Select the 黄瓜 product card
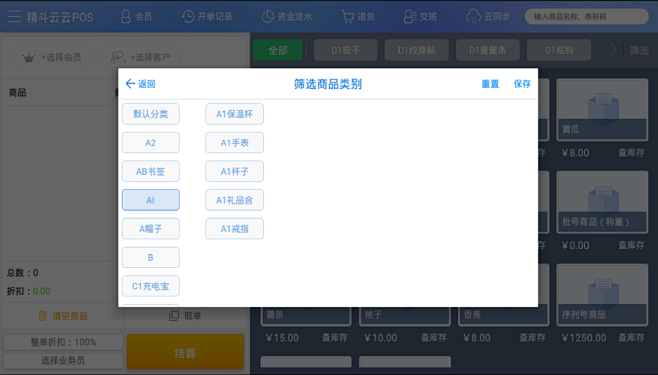658x375 pixels. click(602, 109)
